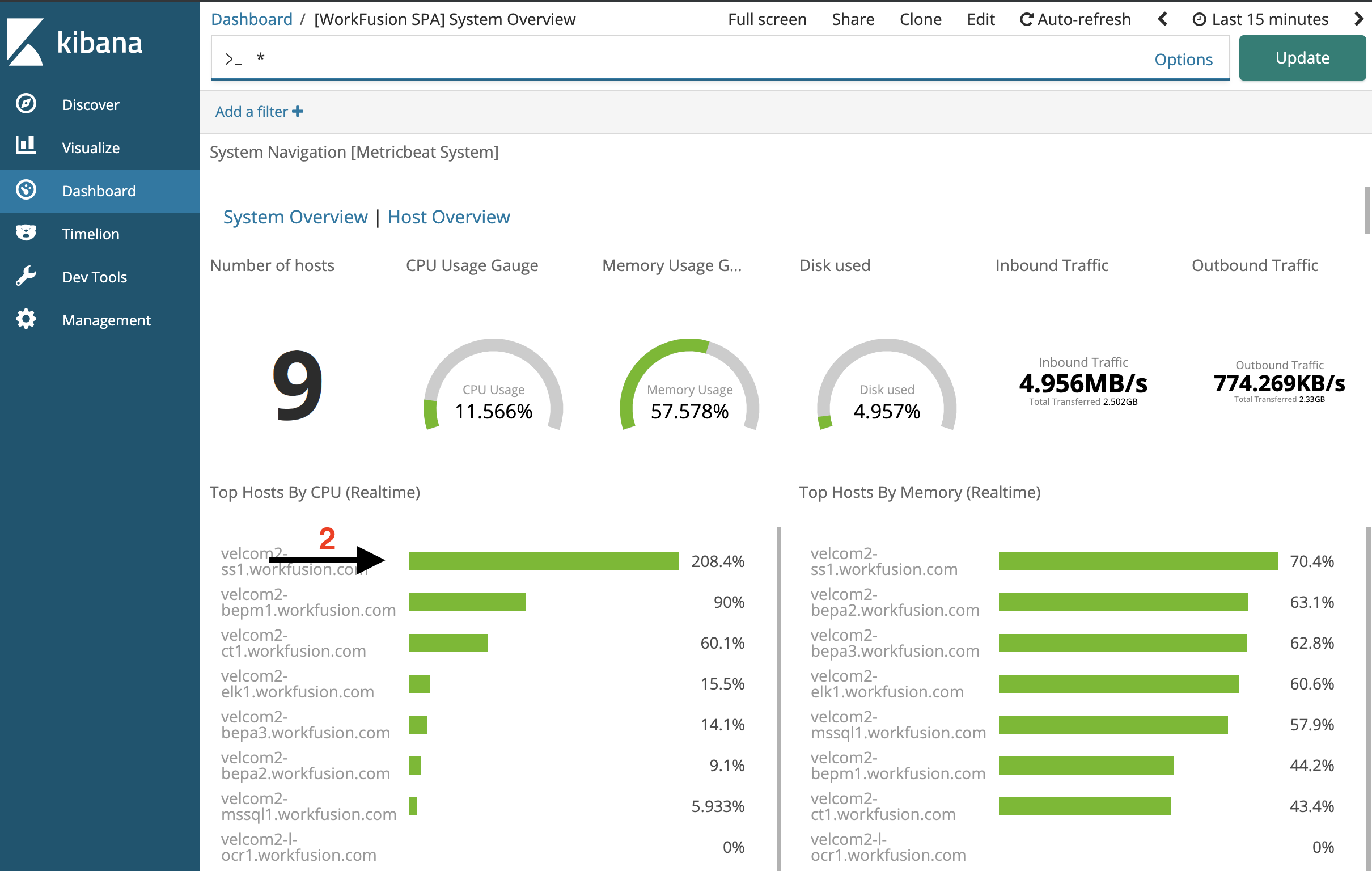
Task: Click the 60.1% CPU bar for velcom2-ct1
Action: [x=448, y=643]
